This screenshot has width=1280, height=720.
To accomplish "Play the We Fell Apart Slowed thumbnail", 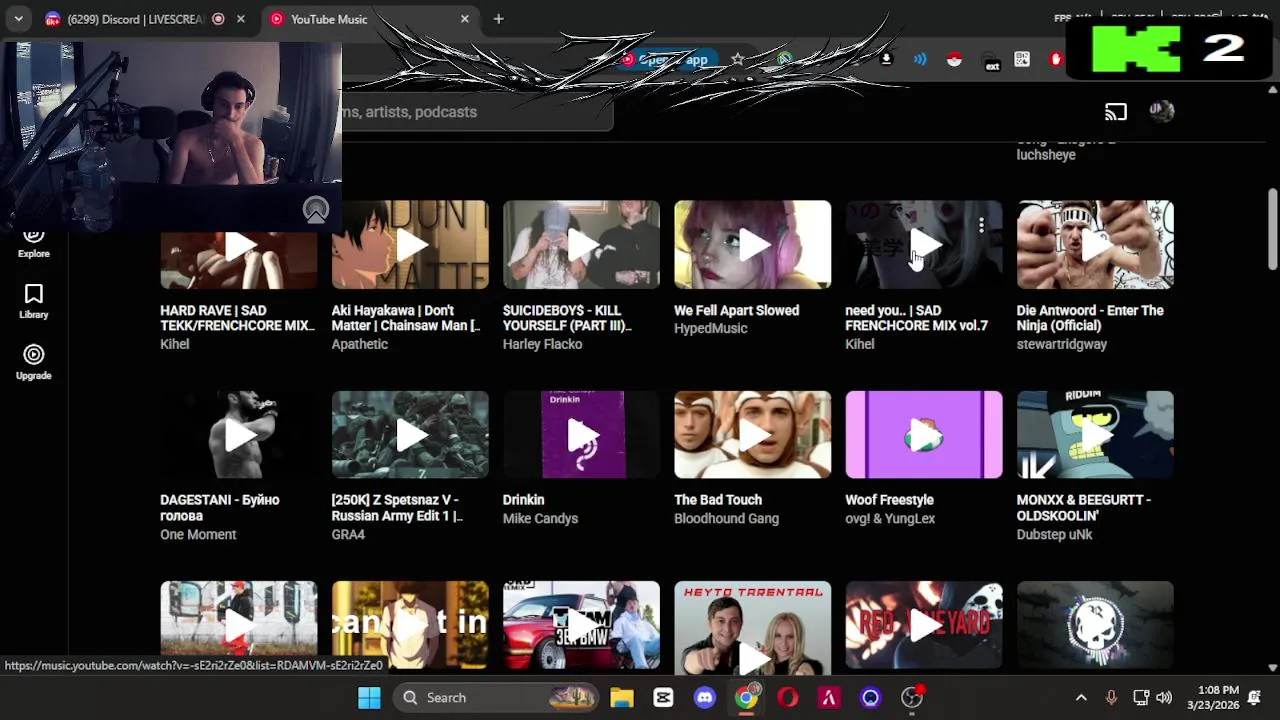I will [752, 244].
